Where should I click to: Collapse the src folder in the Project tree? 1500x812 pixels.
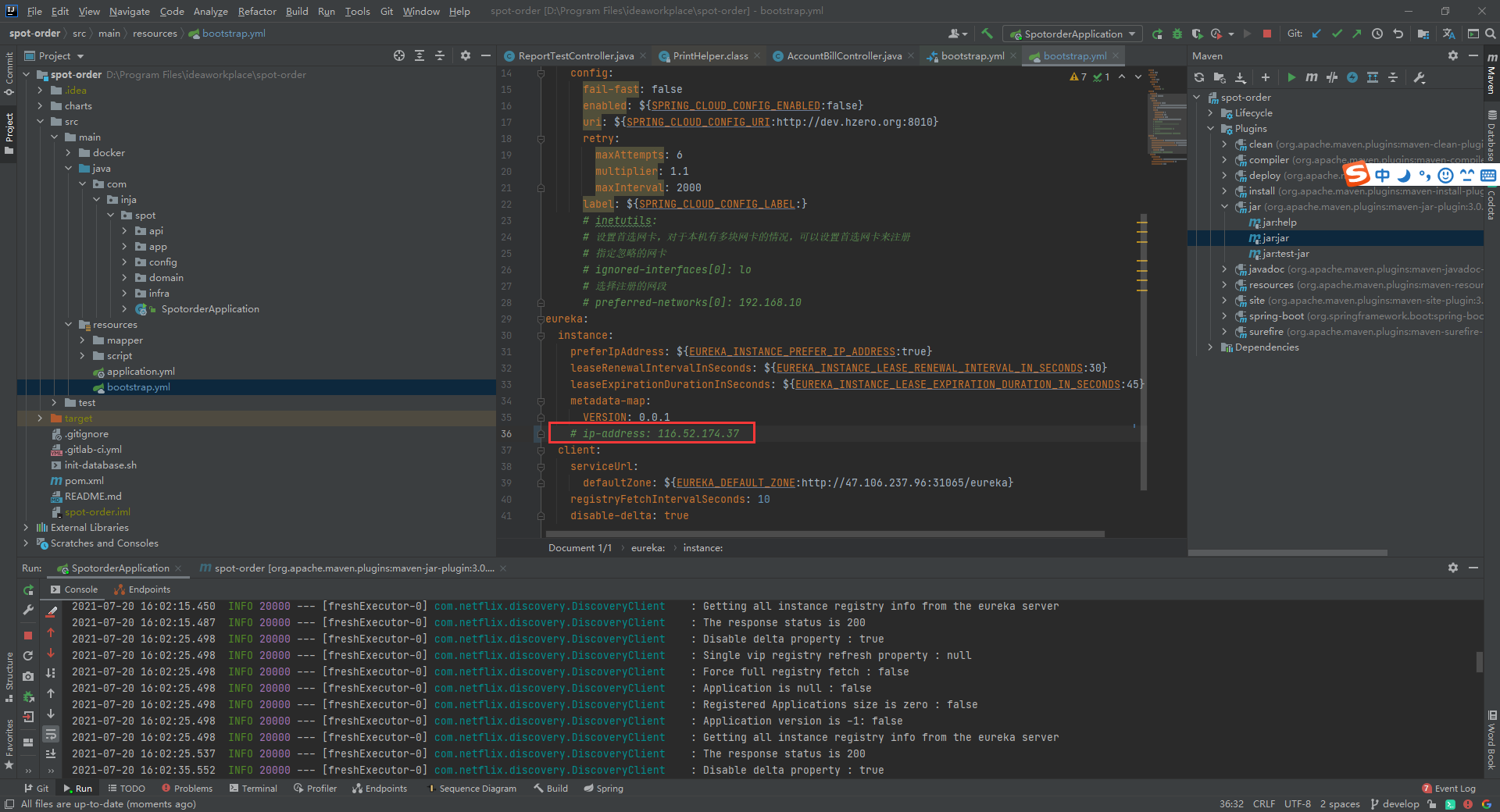(40, 122)
